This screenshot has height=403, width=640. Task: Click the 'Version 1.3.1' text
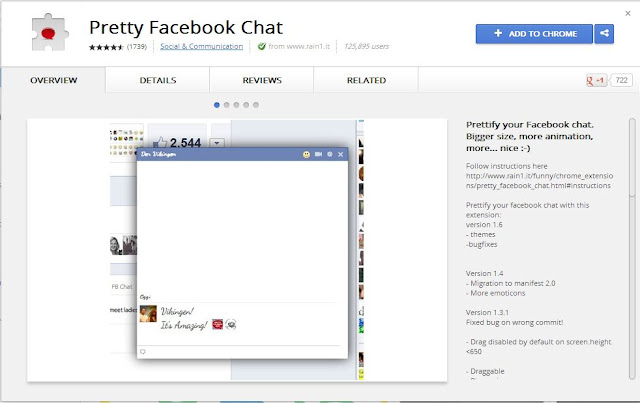487,312
